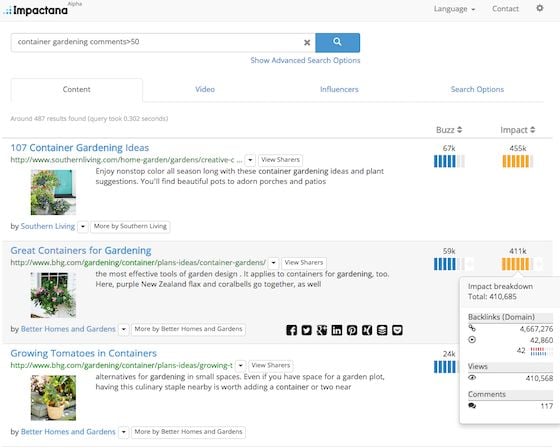Save result with the Pocket icon

click(397, 330)
